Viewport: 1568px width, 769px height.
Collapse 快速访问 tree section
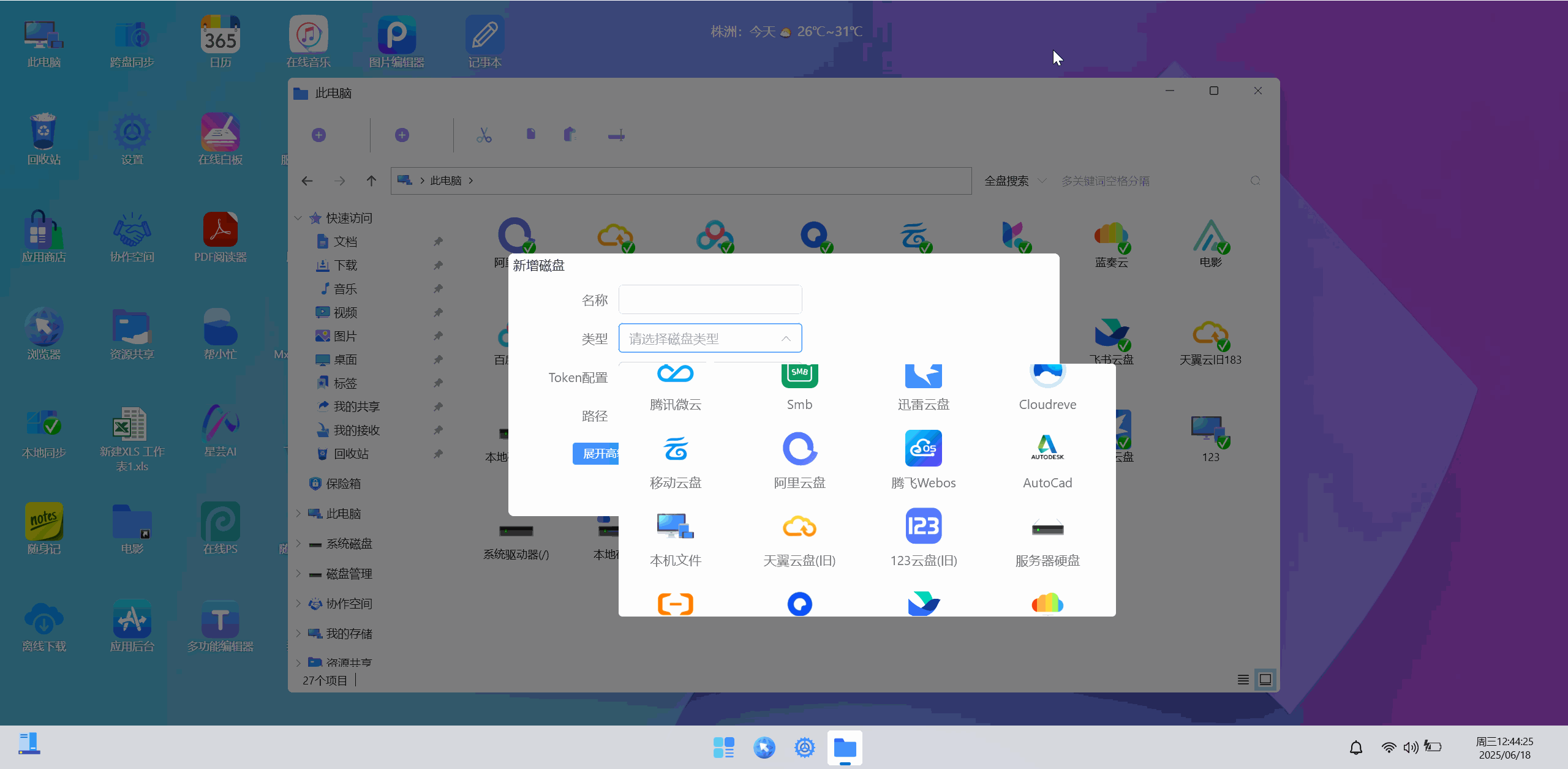298,218
